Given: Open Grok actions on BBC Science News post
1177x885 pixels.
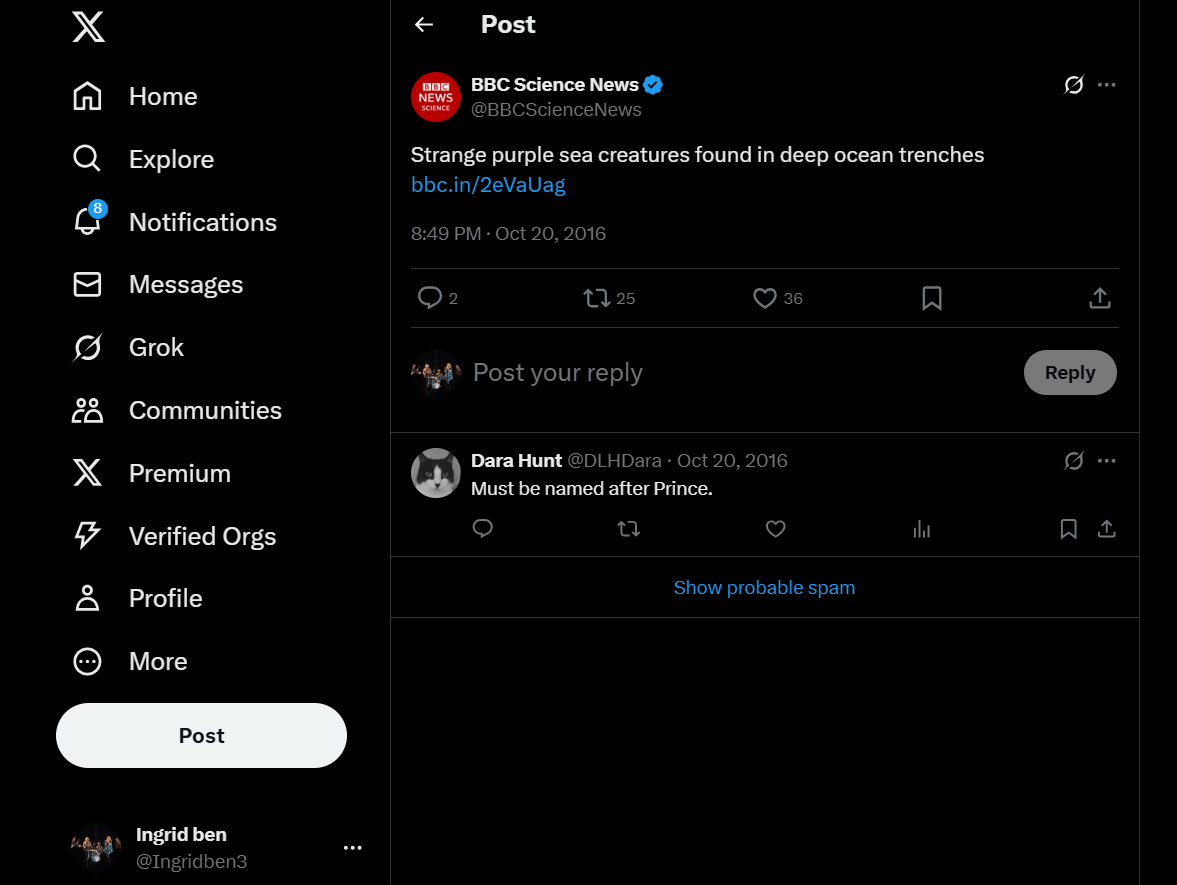Looking at the screenshot, I should click(x=1073, y=85).
